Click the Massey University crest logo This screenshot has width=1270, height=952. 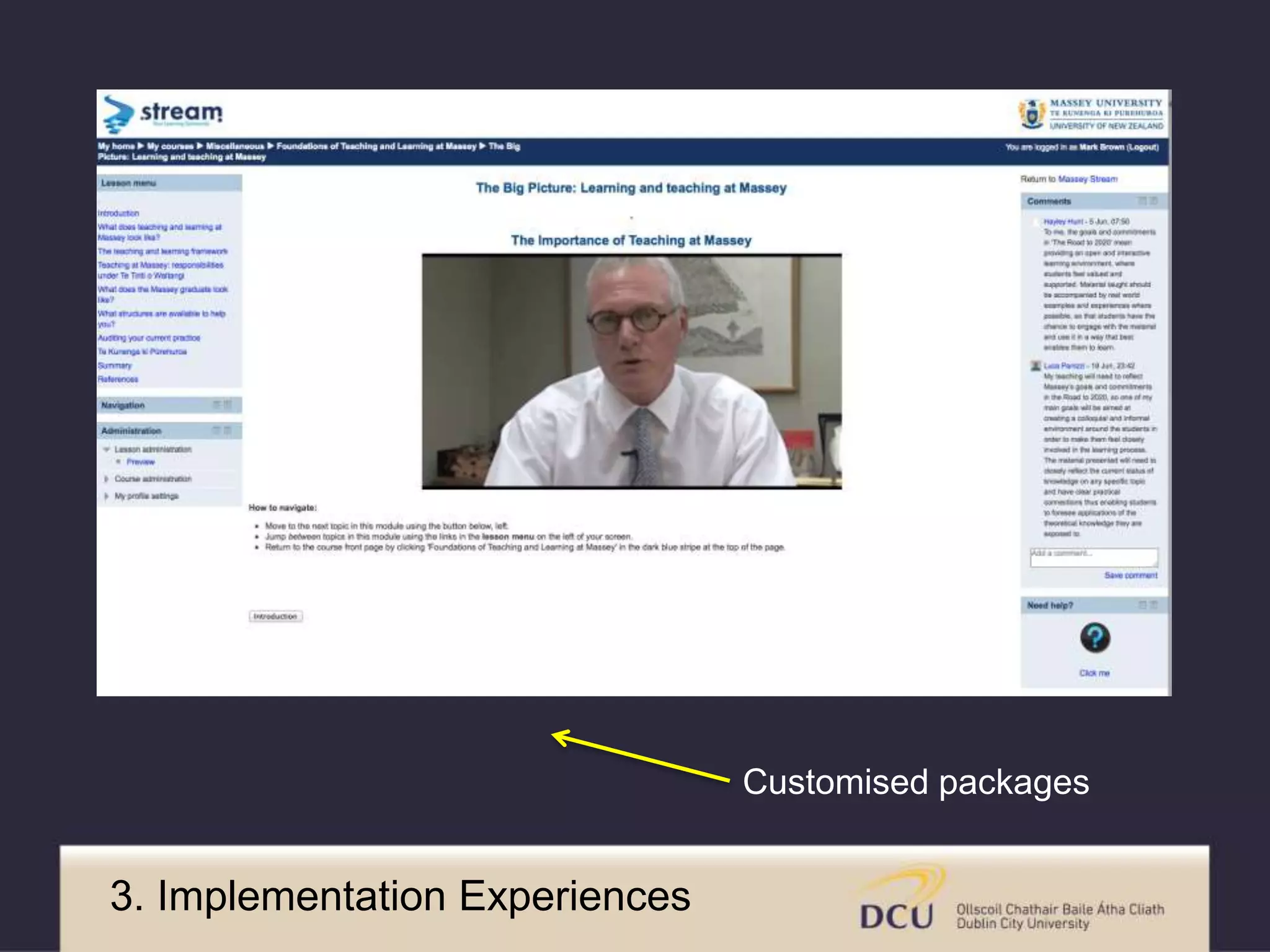(x=1031, y=114)
